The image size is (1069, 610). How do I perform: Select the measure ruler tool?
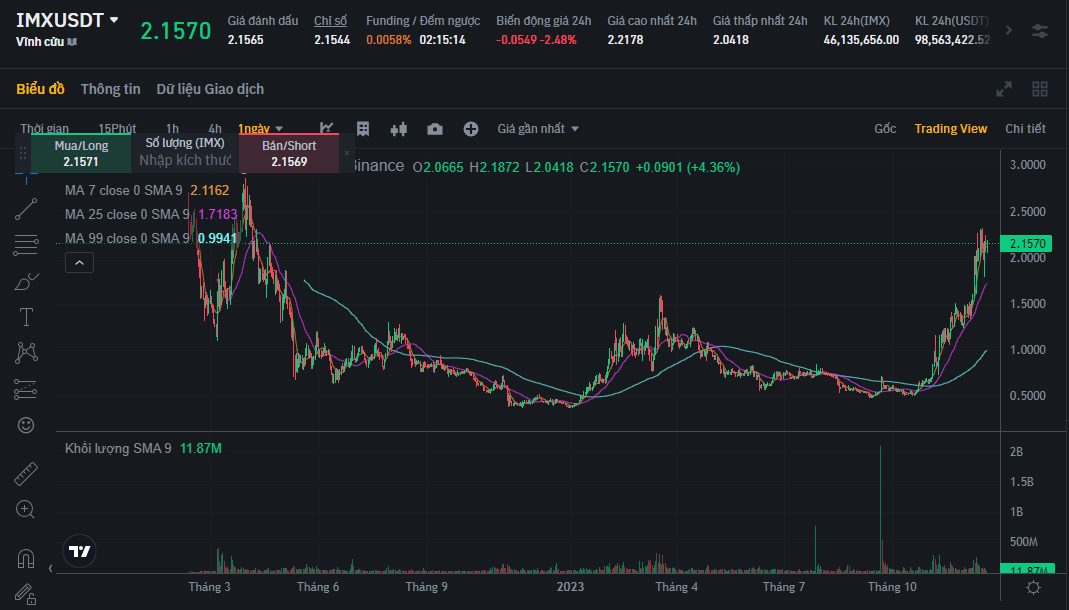(25, 473)
